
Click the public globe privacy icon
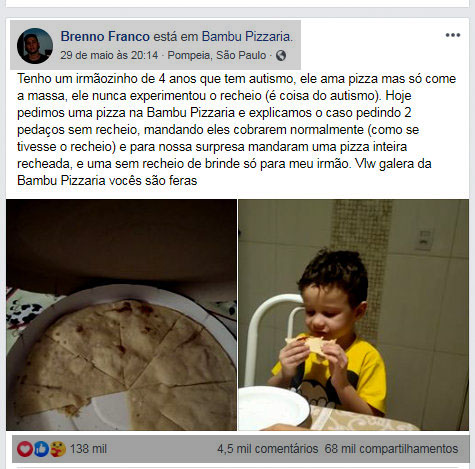tap(281, 55)
